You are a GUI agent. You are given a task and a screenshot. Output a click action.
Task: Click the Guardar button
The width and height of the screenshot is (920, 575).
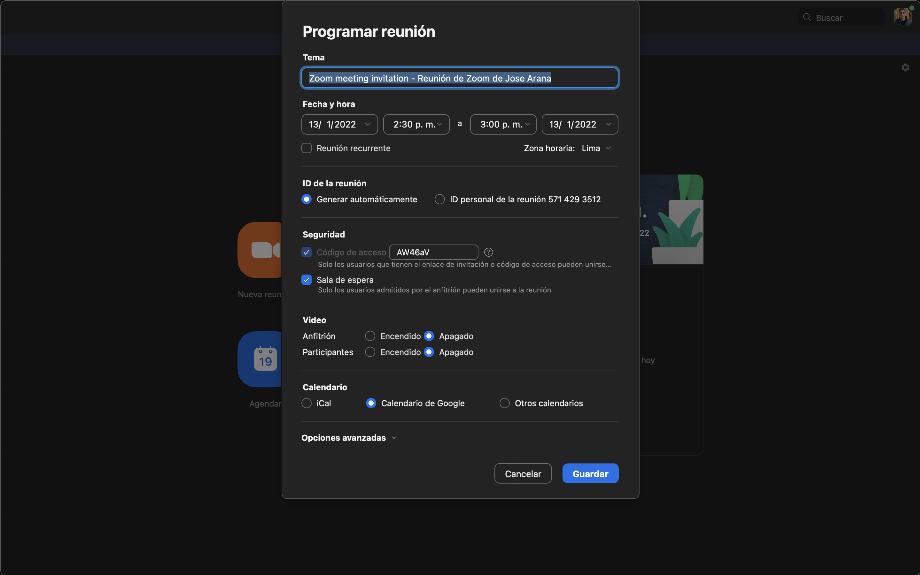[590, 473]
